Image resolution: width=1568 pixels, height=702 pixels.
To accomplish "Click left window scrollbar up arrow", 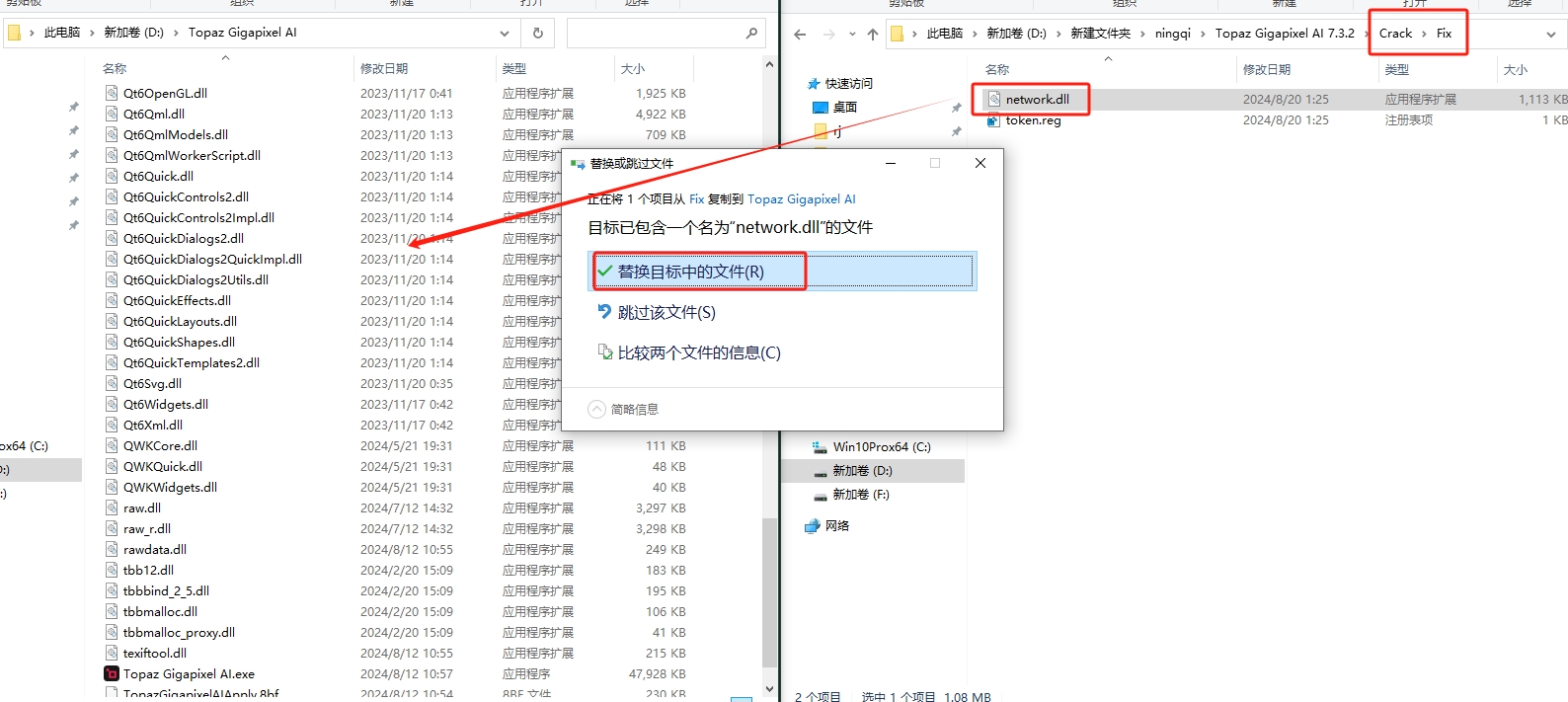I will tap(769, 64).
